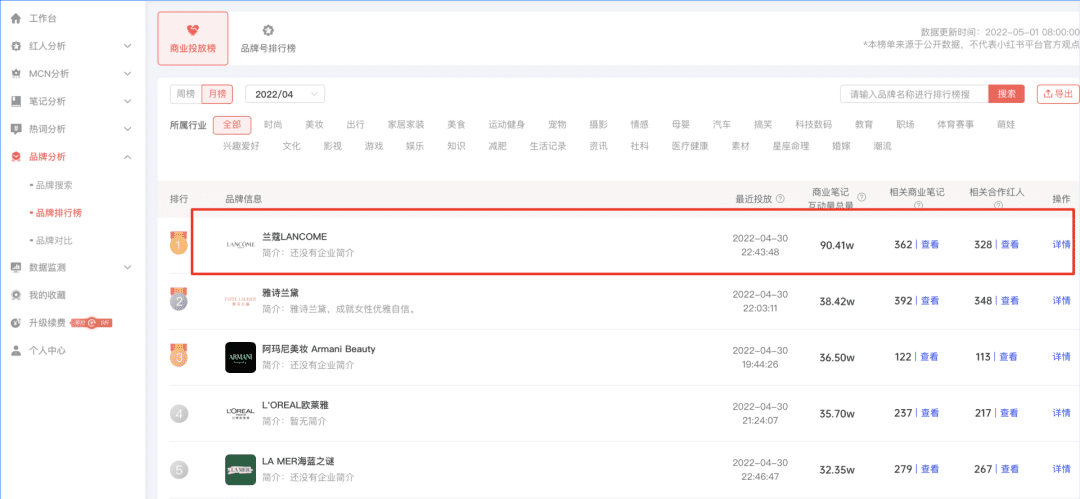Click the rank 3 bronze medal icon
Screen dimensions: 1080x499
click(x=179, y=356)
